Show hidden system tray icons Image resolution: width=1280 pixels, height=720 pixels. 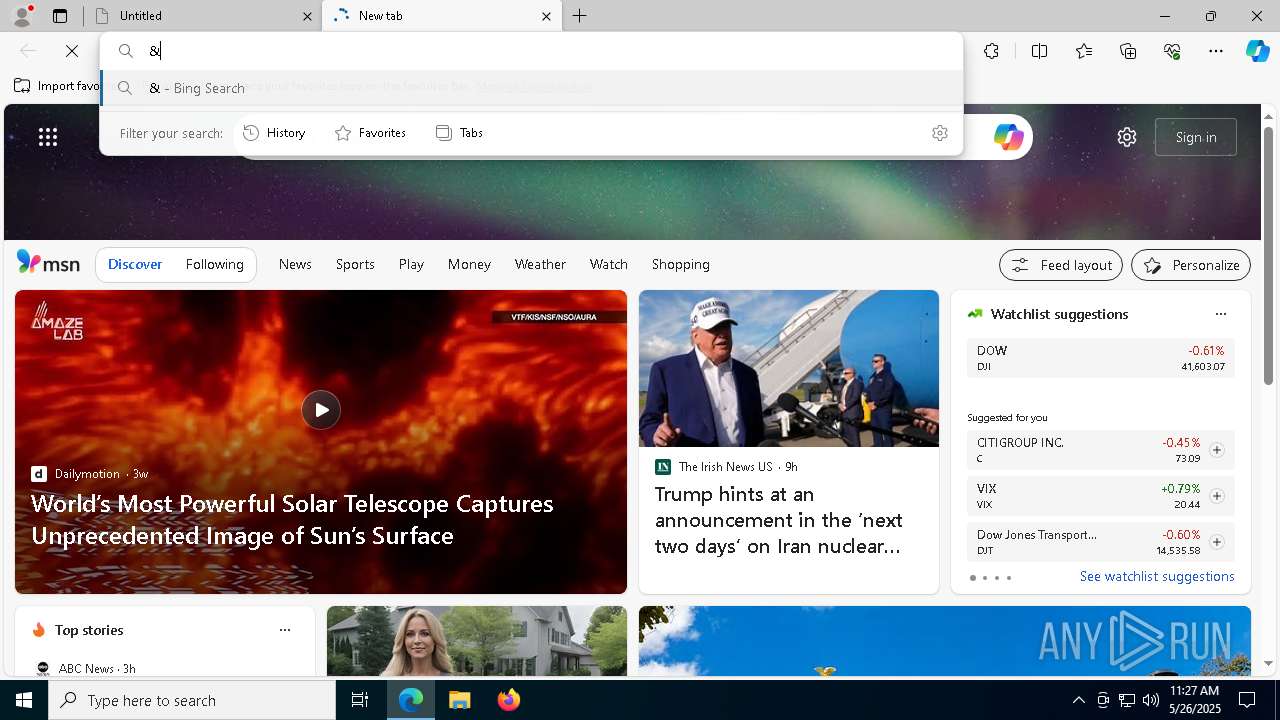(x=1078, y=700)
